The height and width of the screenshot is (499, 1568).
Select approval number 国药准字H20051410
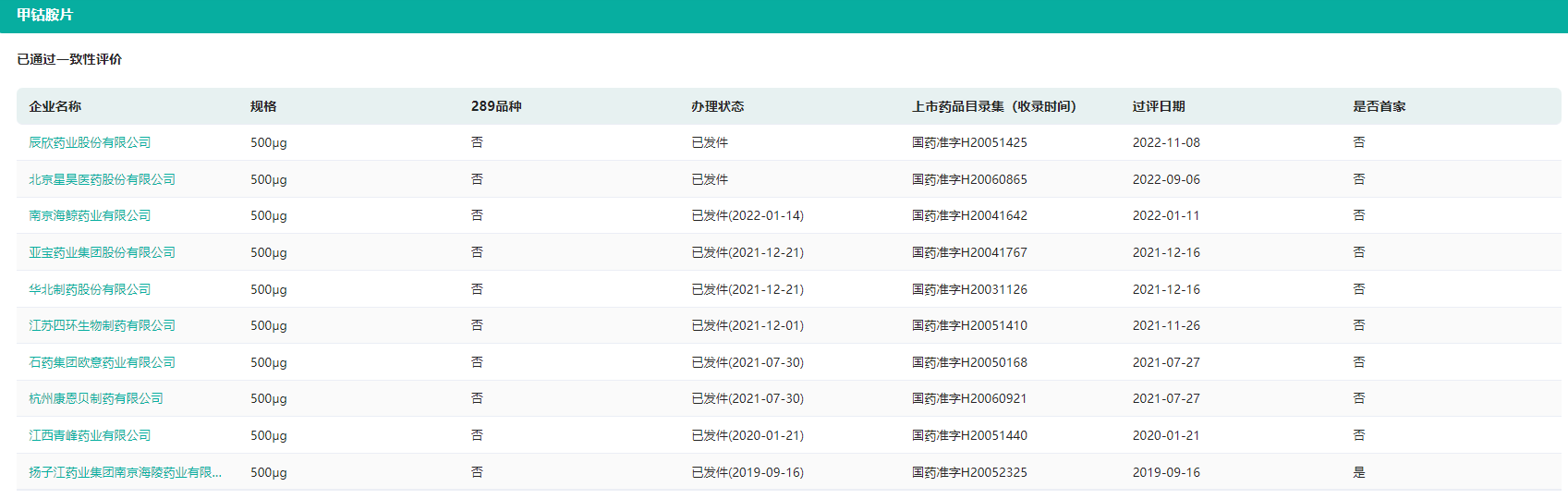(969, 325)
